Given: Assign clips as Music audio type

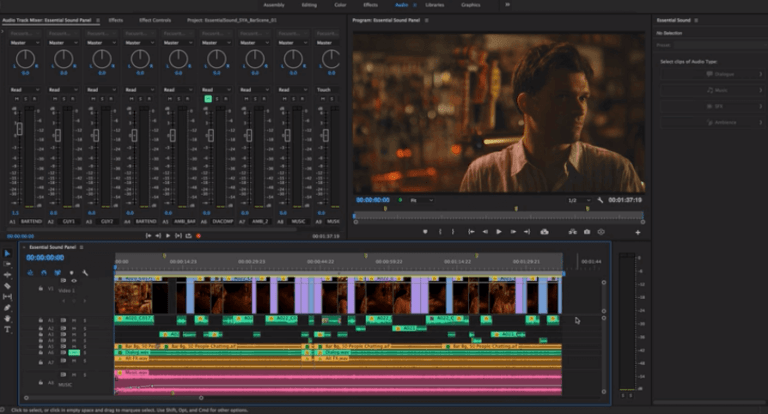Looking at the screenshot, I should click(713, 90).
